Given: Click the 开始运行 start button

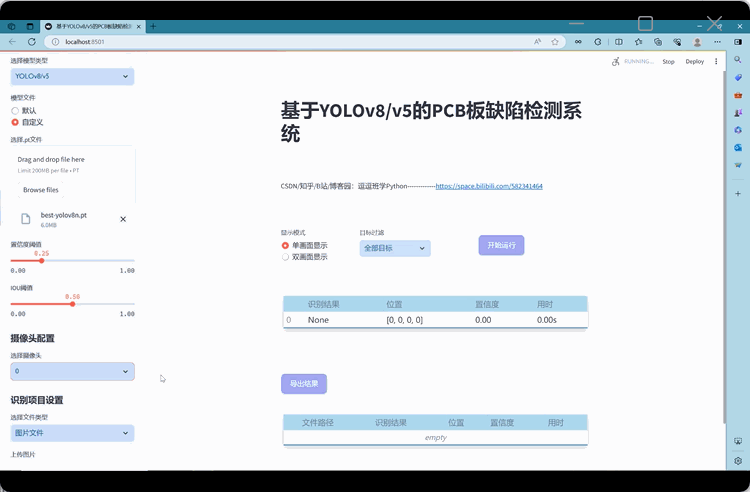Looking at the screenshot, I should click(501, 245).
